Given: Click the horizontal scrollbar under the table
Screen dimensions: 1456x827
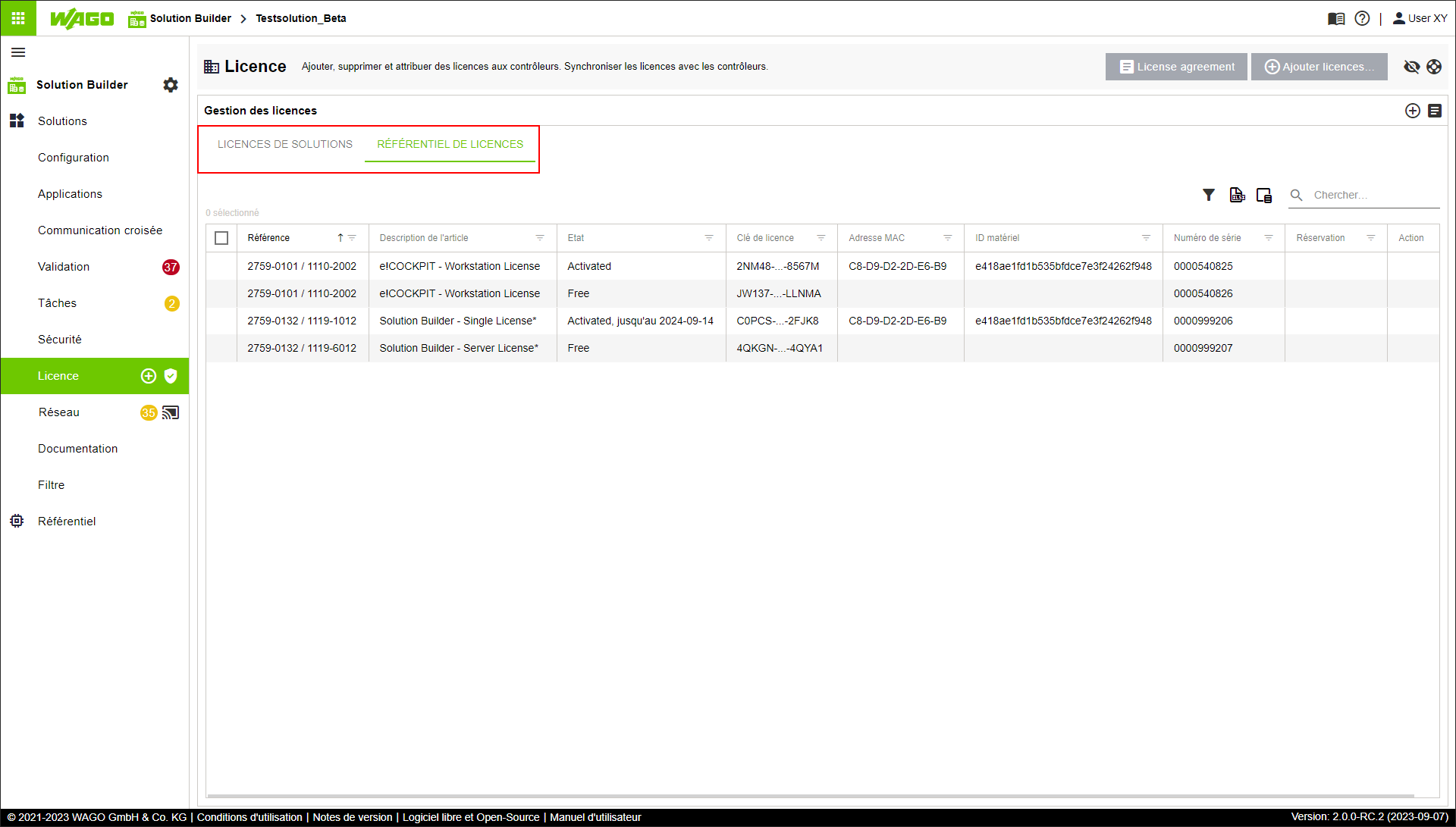Looking at the screenshot, I should click(x=811, y=796).
